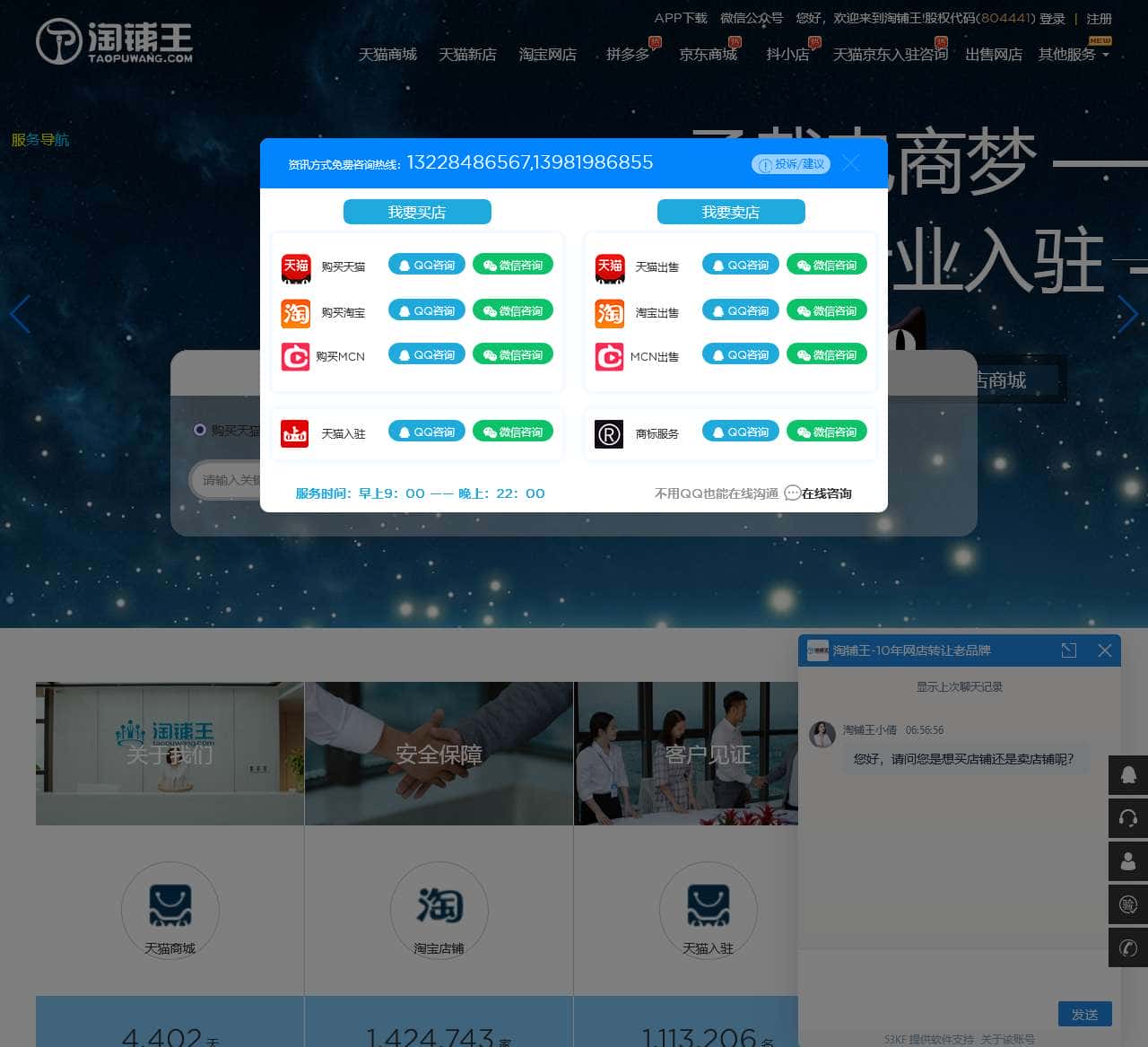Screen dimensions: 1148x1047
Task: Click the 微信咨询 button for 天猫出售
Action: tap(826, 264)
